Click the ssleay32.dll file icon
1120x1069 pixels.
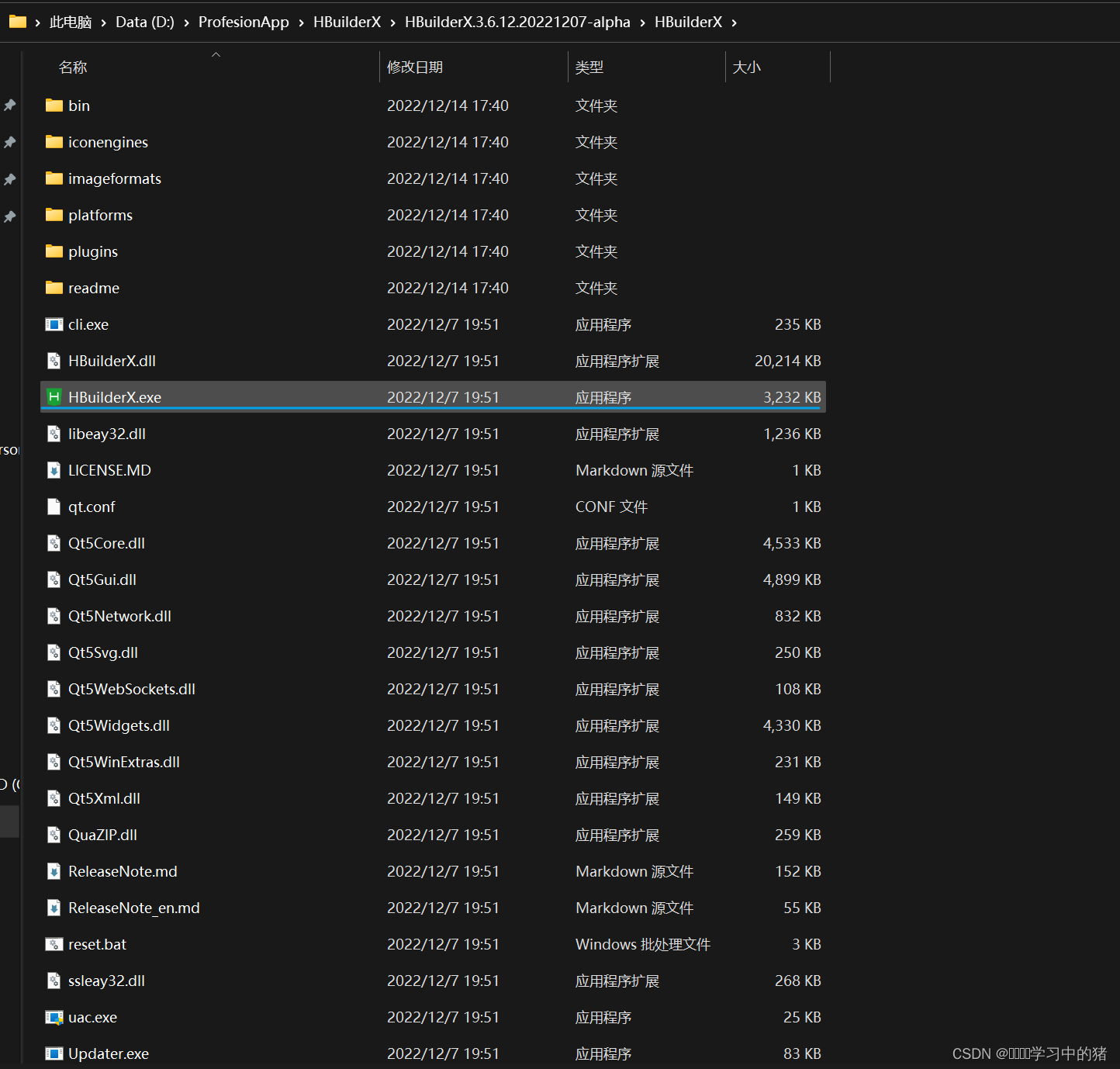(54, 981)
